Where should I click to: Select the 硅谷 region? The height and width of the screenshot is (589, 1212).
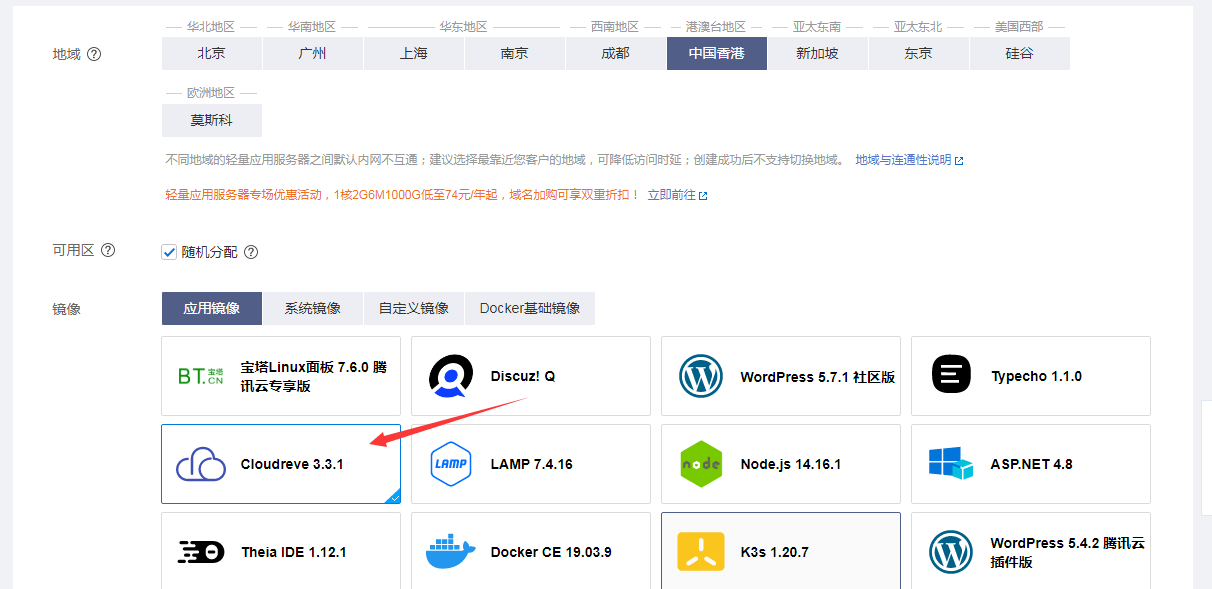(1020, 53)
